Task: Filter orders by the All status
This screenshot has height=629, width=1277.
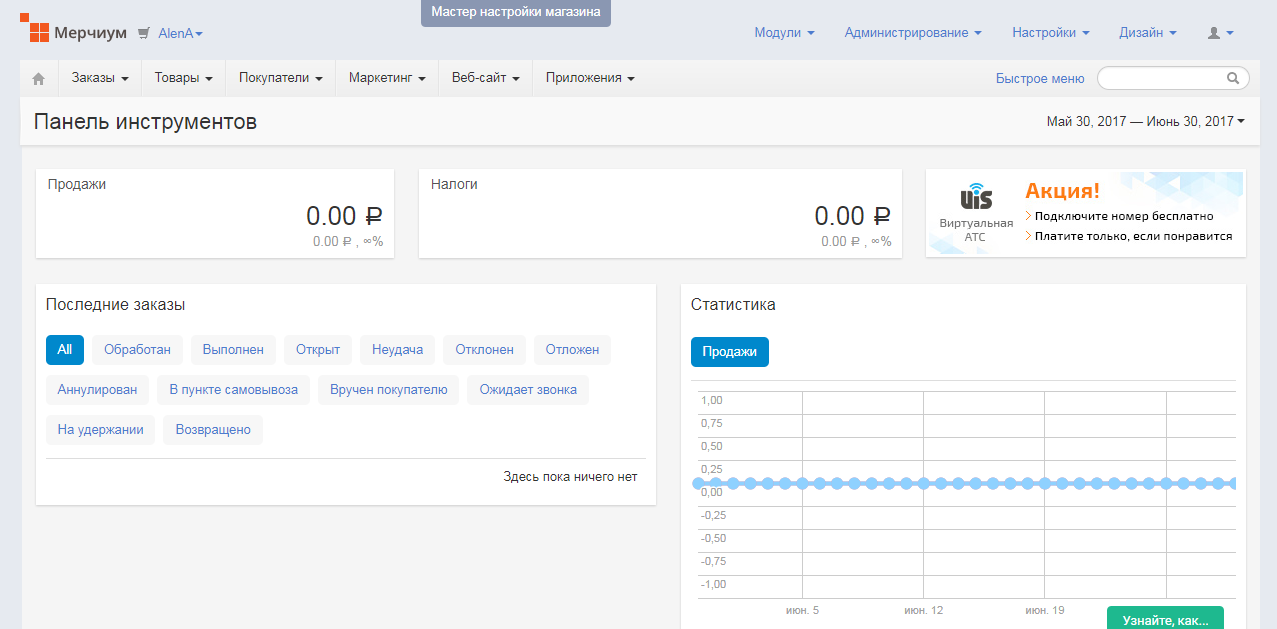Action: pos(65,350)
